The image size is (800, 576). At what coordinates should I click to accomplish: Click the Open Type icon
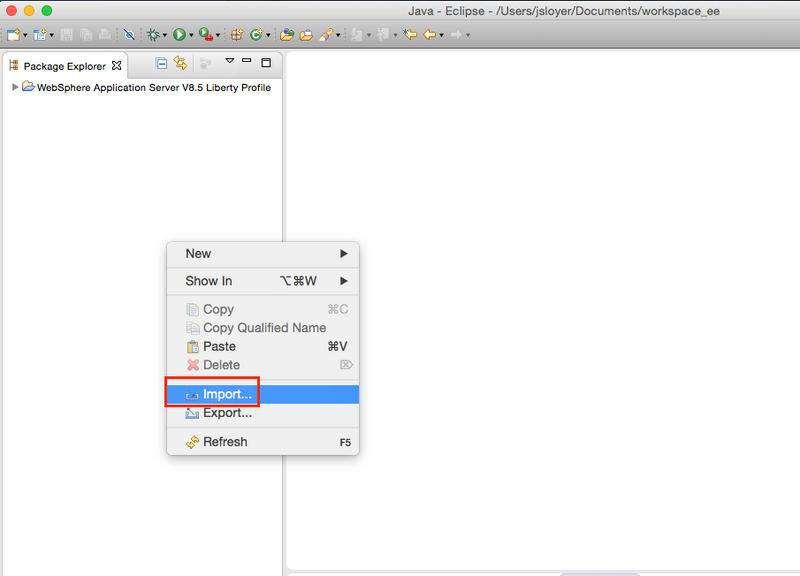[287, 35]
